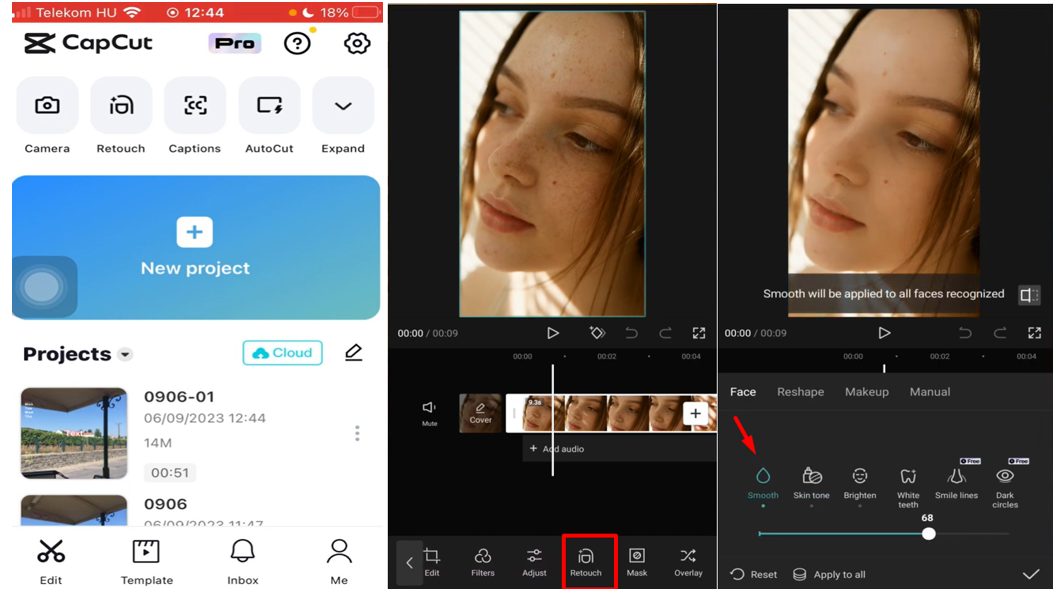The width and height of the screenshot is (1053, 590).
Task: Open the Adjust tool
Action: (535, 562)
